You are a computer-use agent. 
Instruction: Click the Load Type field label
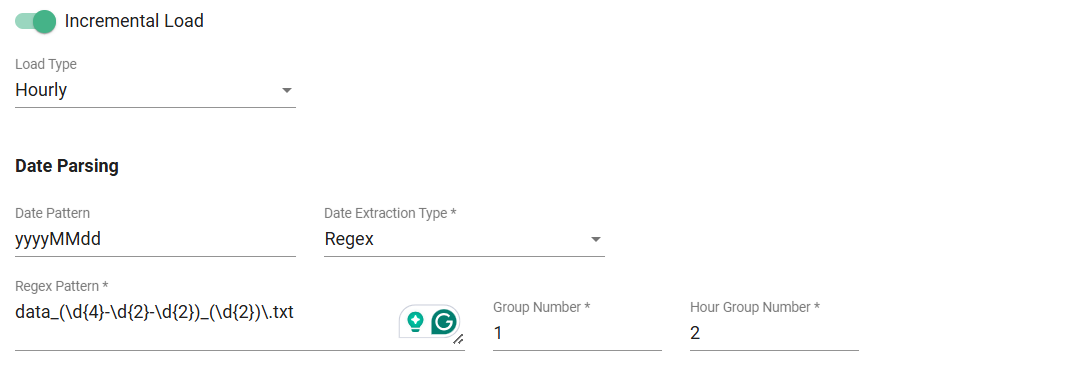[x=46, y=64]
